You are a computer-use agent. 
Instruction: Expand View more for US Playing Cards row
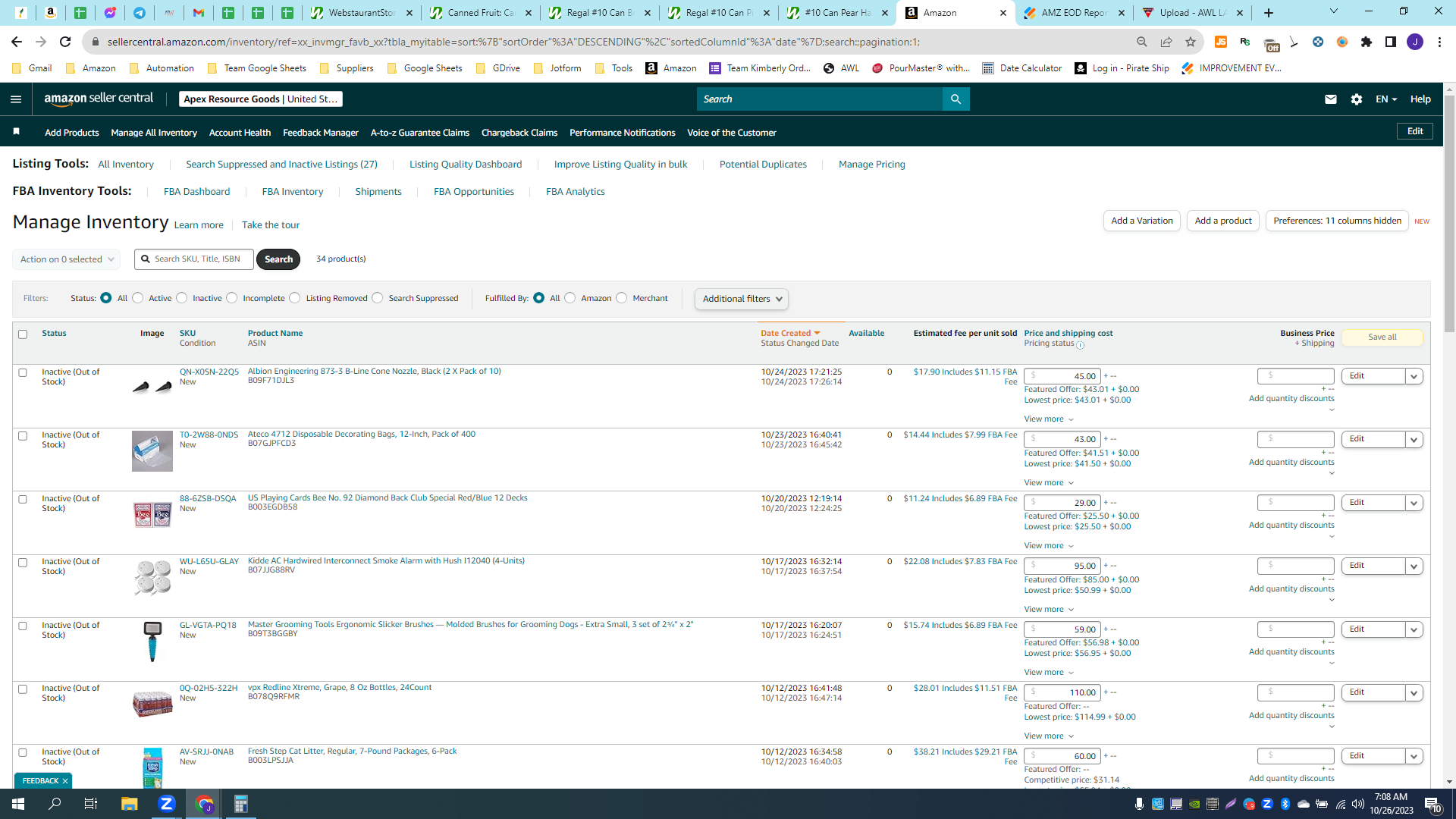pos(1049,546)
